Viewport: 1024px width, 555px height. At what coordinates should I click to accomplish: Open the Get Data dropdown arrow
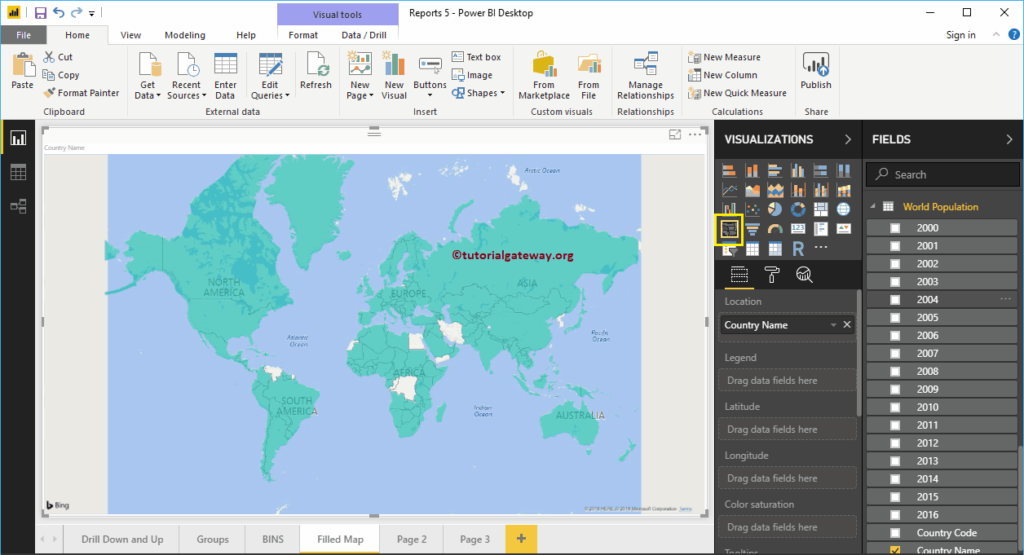(x=158, y=96)
